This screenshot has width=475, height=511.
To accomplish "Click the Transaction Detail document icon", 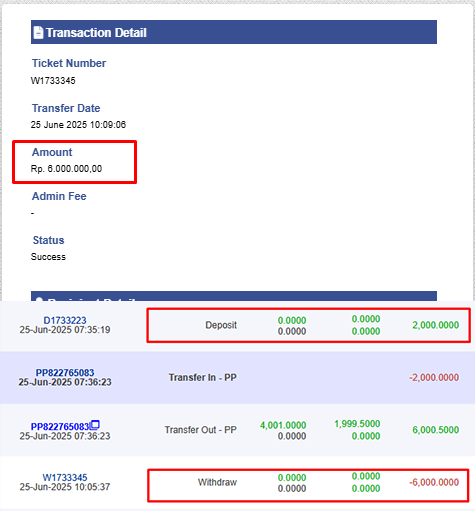I will tap(38, 33).
